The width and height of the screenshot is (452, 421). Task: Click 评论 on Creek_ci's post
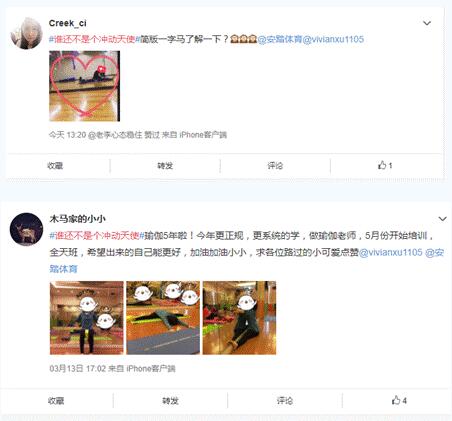(275, 165)
